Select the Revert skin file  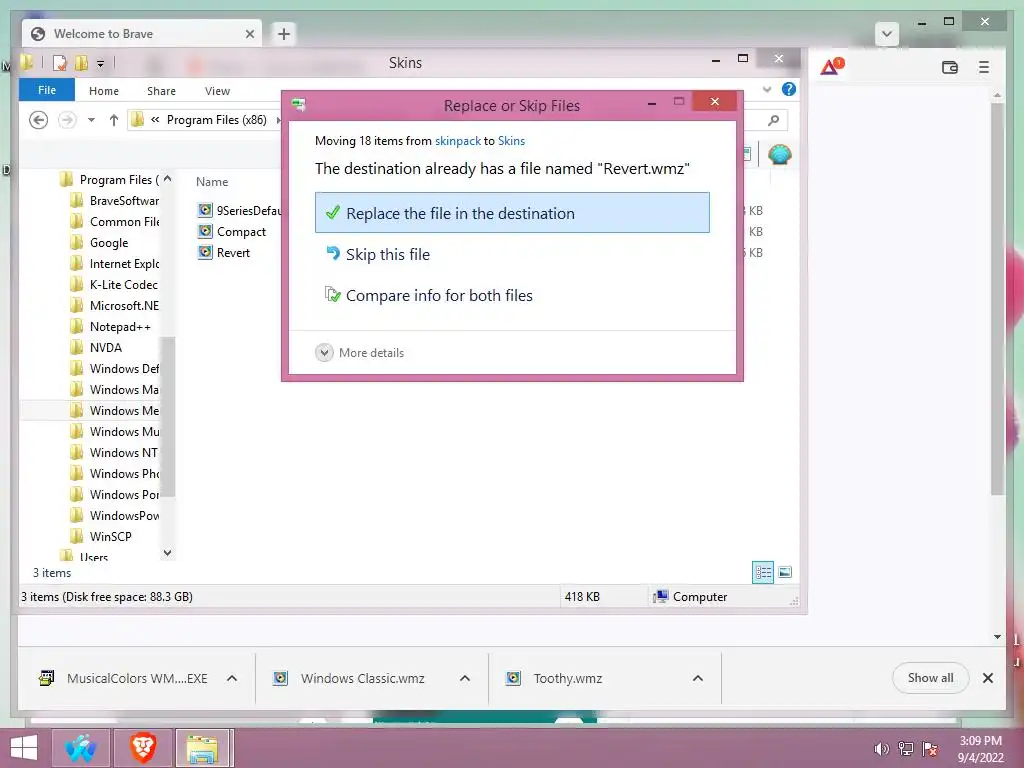point(225,252)
